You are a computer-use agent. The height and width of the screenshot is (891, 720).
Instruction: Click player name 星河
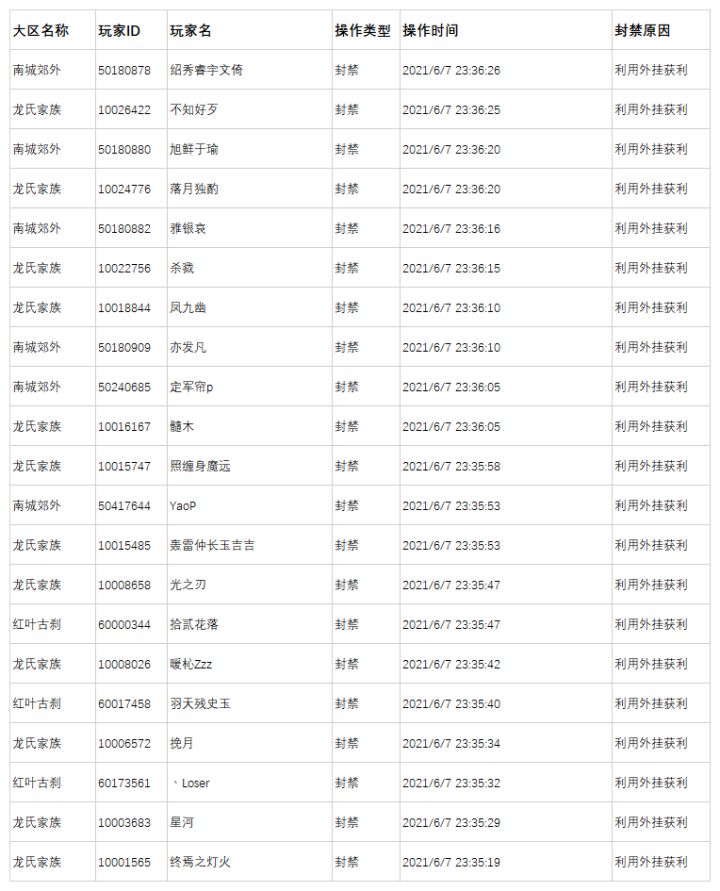[x=181, y=822]
